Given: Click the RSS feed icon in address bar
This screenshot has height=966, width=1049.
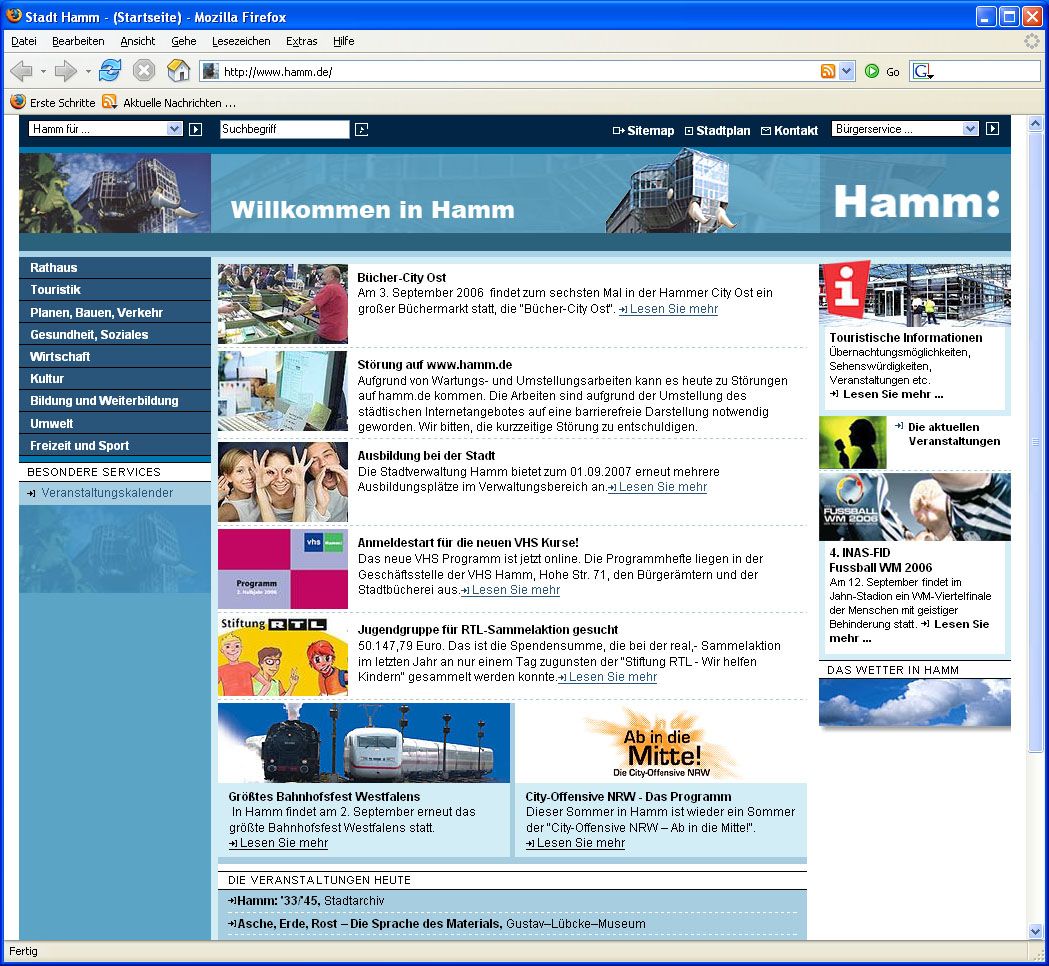Looking at the screenshot, I should click(828, 71).
